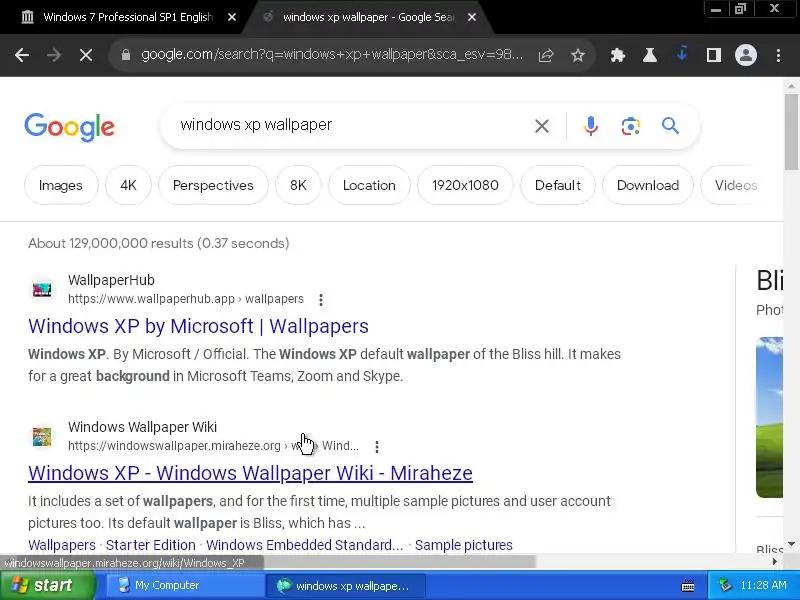This screenshot has height=600, width=800.
Task: Share this page icon in address bar
Action: point(545,55)
